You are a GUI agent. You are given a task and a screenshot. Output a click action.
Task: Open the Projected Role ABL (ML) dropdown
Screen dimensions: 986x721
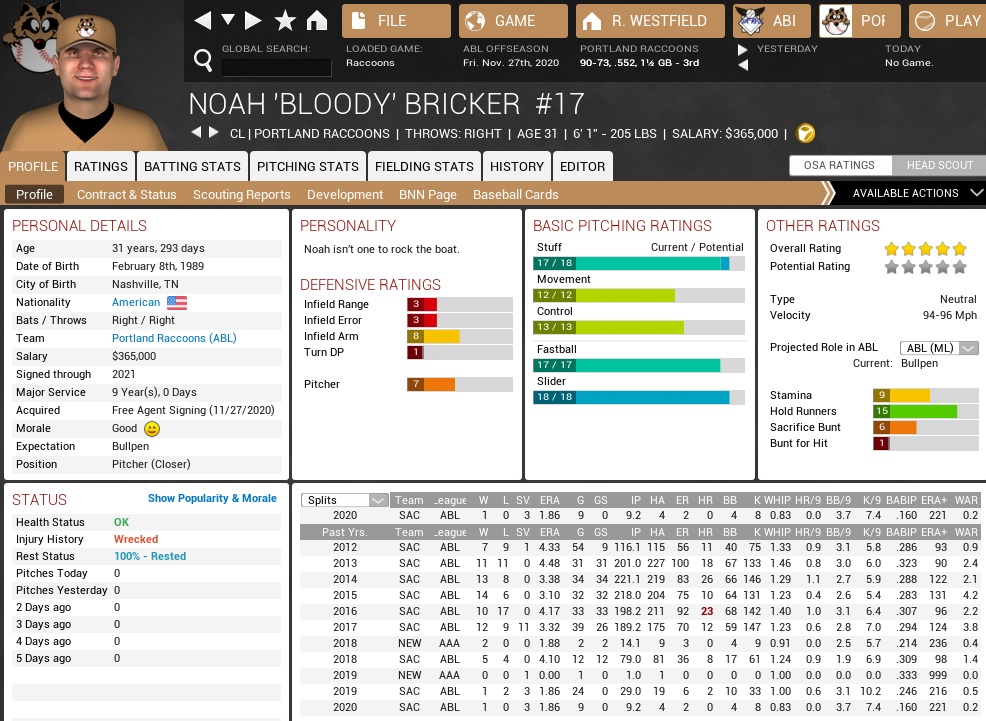point(939,348)
